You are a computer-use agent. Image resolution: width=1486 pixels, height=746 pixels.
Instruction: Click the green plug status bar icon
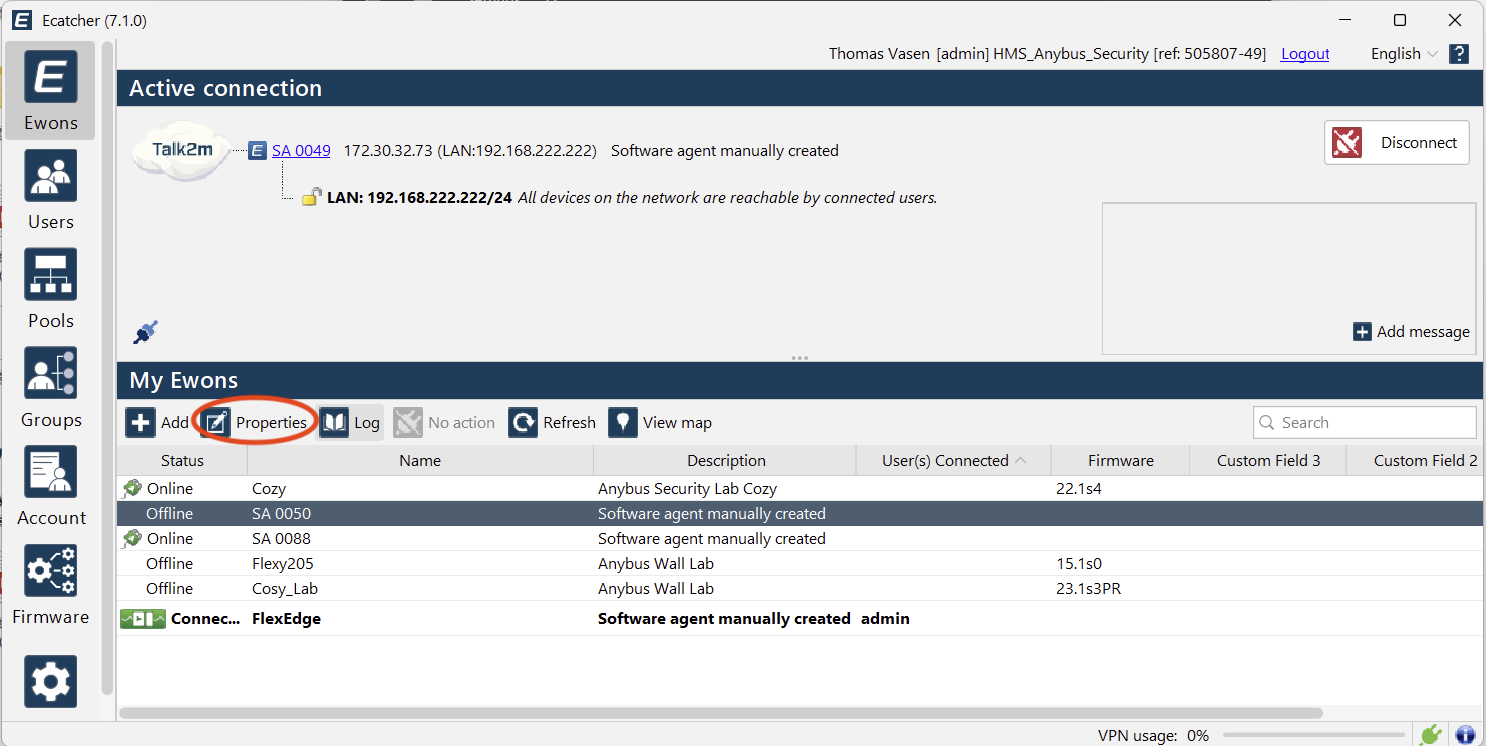tap(1431, 735)
